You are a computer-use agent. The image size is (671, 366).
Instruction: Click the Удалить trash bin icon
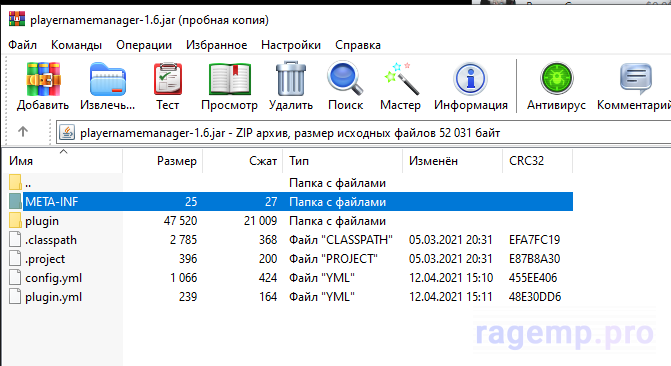pos(291,78)
